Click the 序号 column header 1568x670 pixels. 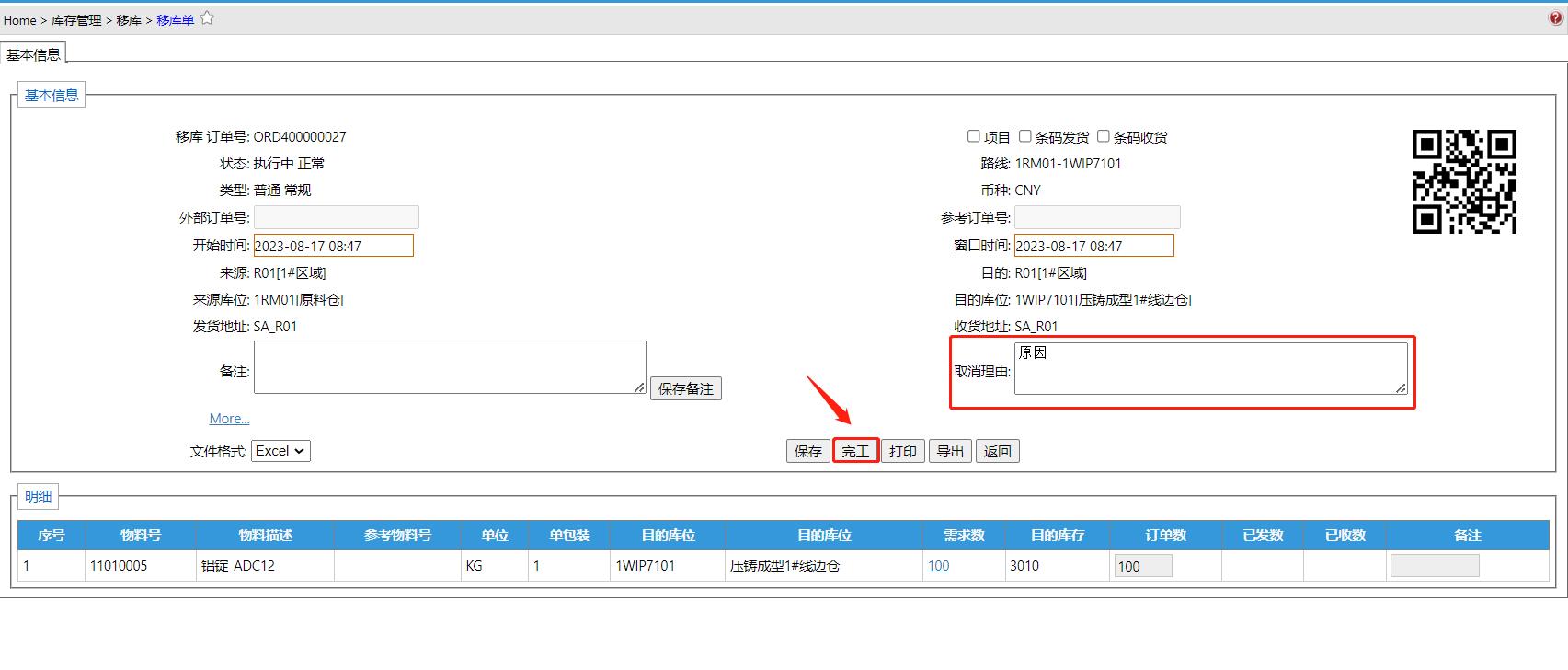52,536
